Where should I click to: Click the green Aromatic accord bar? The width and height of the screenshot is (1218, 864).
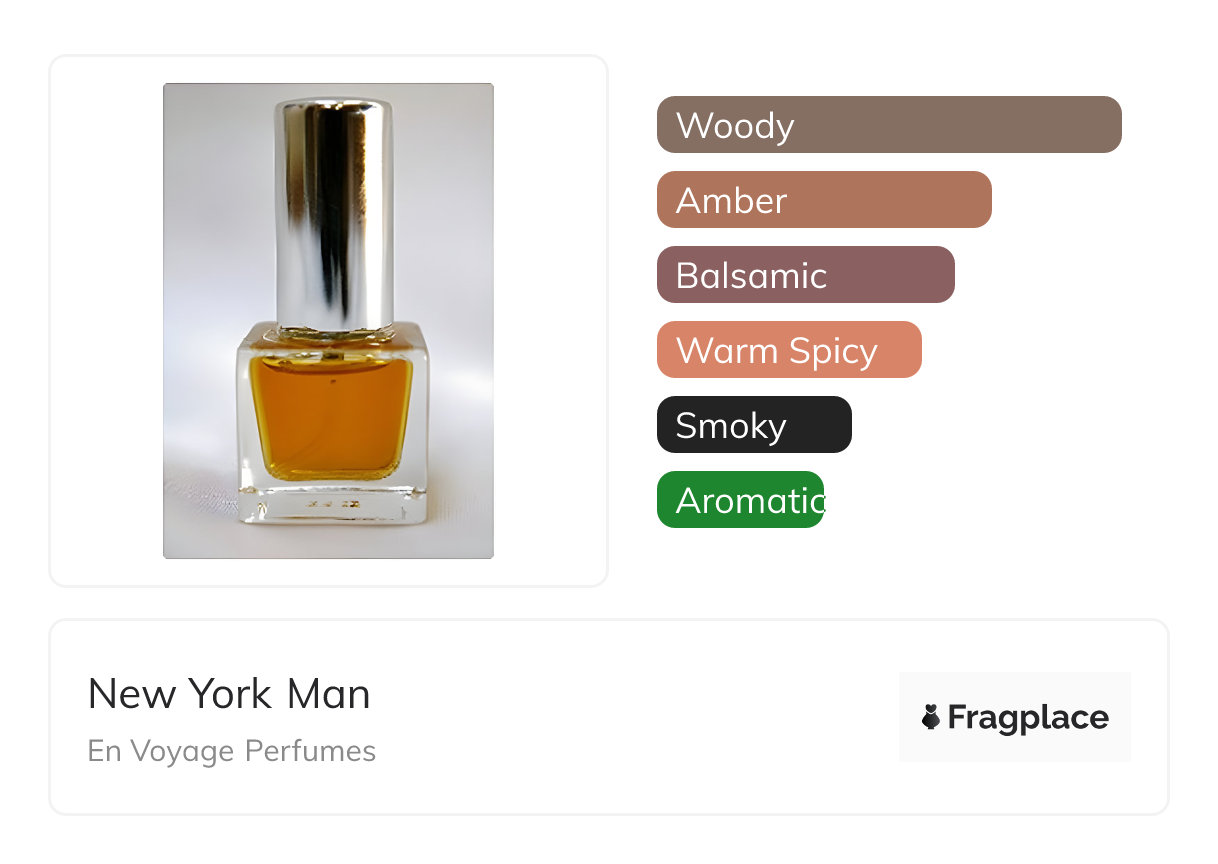point(740,500)
